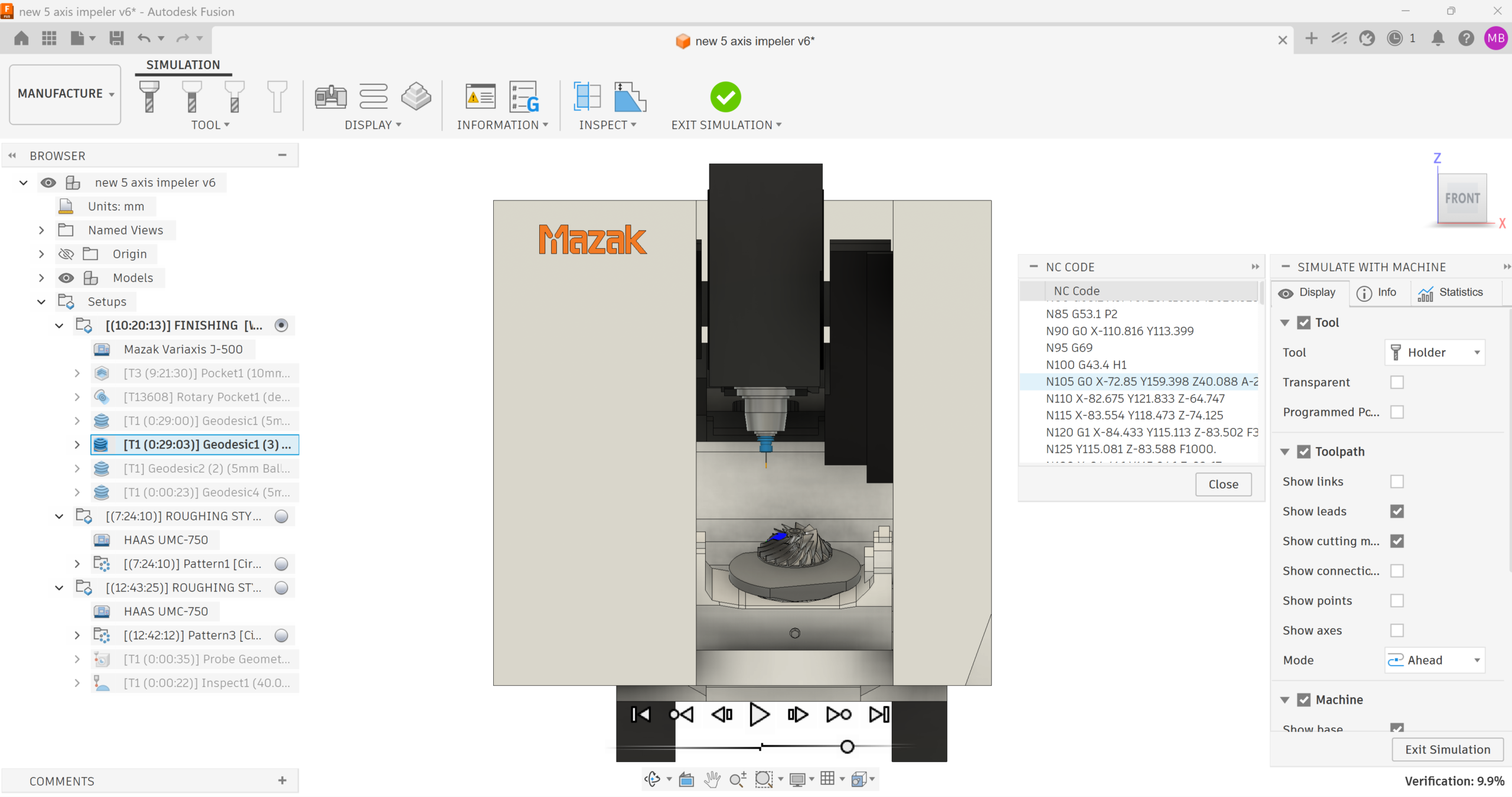The width and height of the screenshot is (1512, 797).
Task: Click the toolpath lines display icon
Action: click(x=373, y=96)
